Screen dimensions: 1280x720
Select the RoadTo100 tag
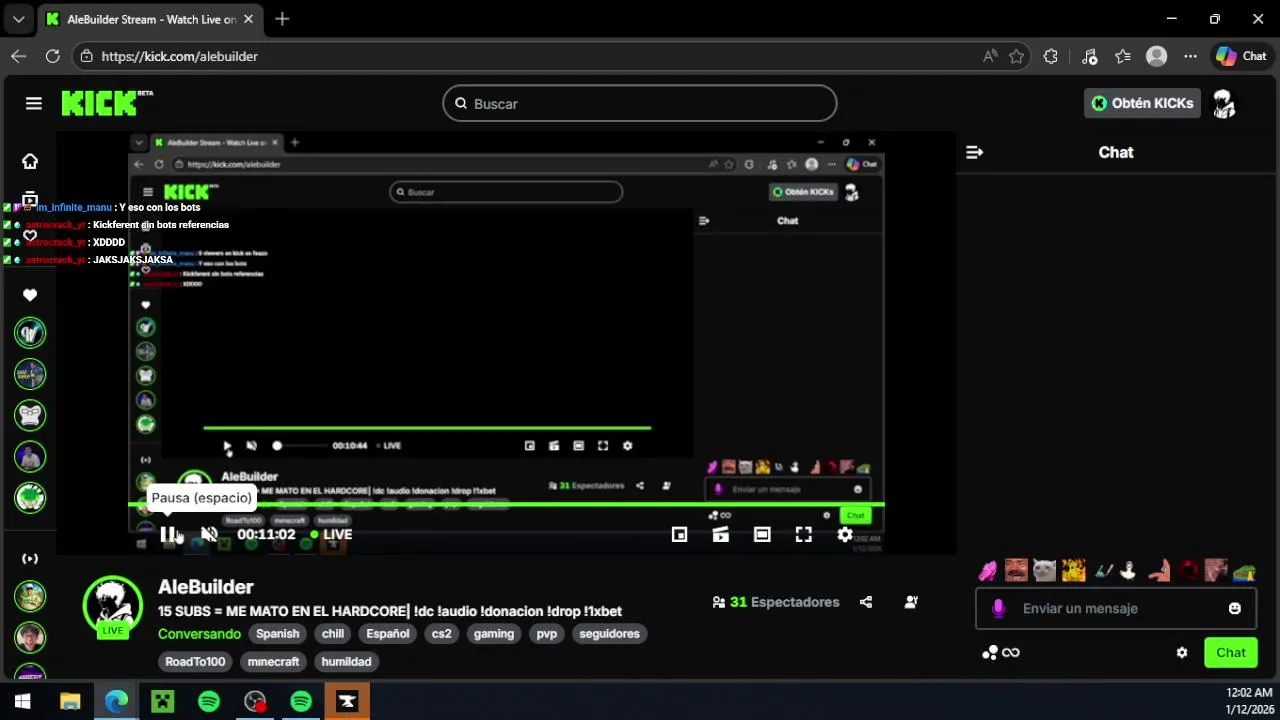[x=195, y=662]
